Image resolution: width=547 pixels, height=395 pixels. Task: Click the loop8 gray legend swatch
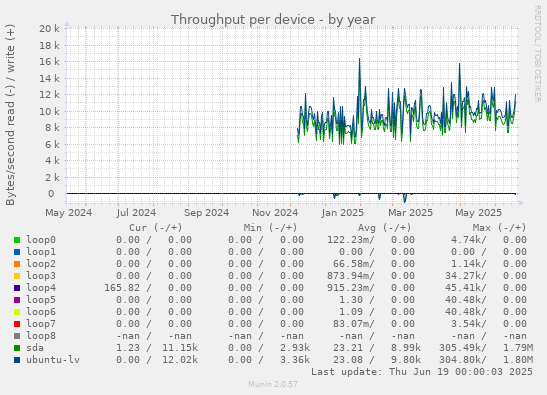pyautogui.click(x=17, y=336)
